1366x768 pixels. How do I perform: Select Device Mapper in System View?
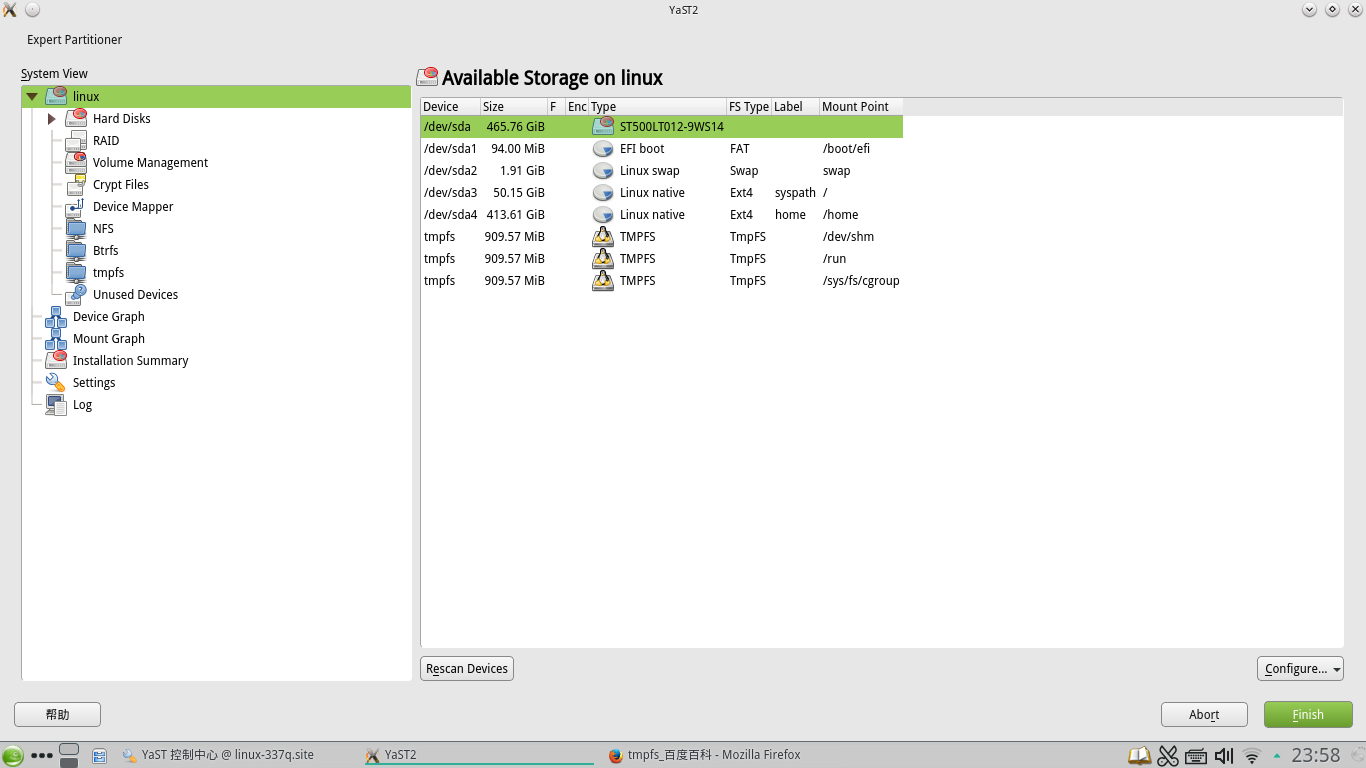133,206
